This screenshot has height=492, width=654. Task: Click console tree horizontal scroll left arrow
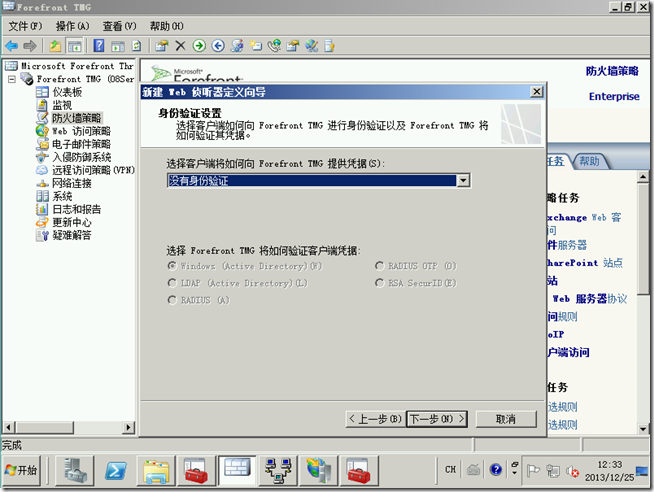click(x=9, y=427)
